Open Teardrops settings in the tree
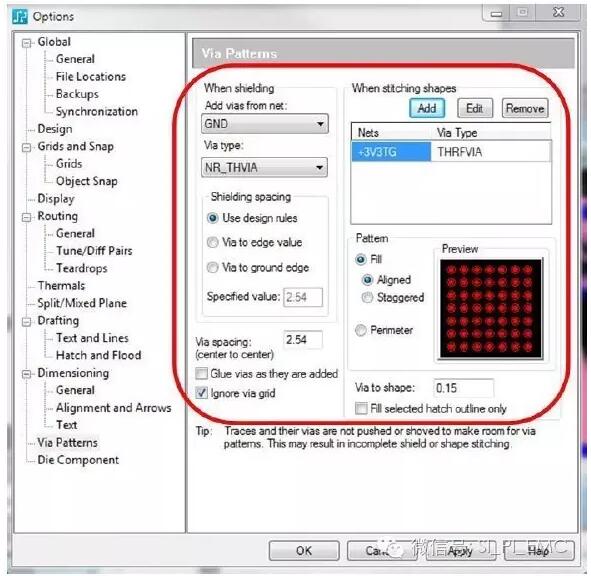The image size is (591, 576). pyautogui.click(x=82, y=268)
